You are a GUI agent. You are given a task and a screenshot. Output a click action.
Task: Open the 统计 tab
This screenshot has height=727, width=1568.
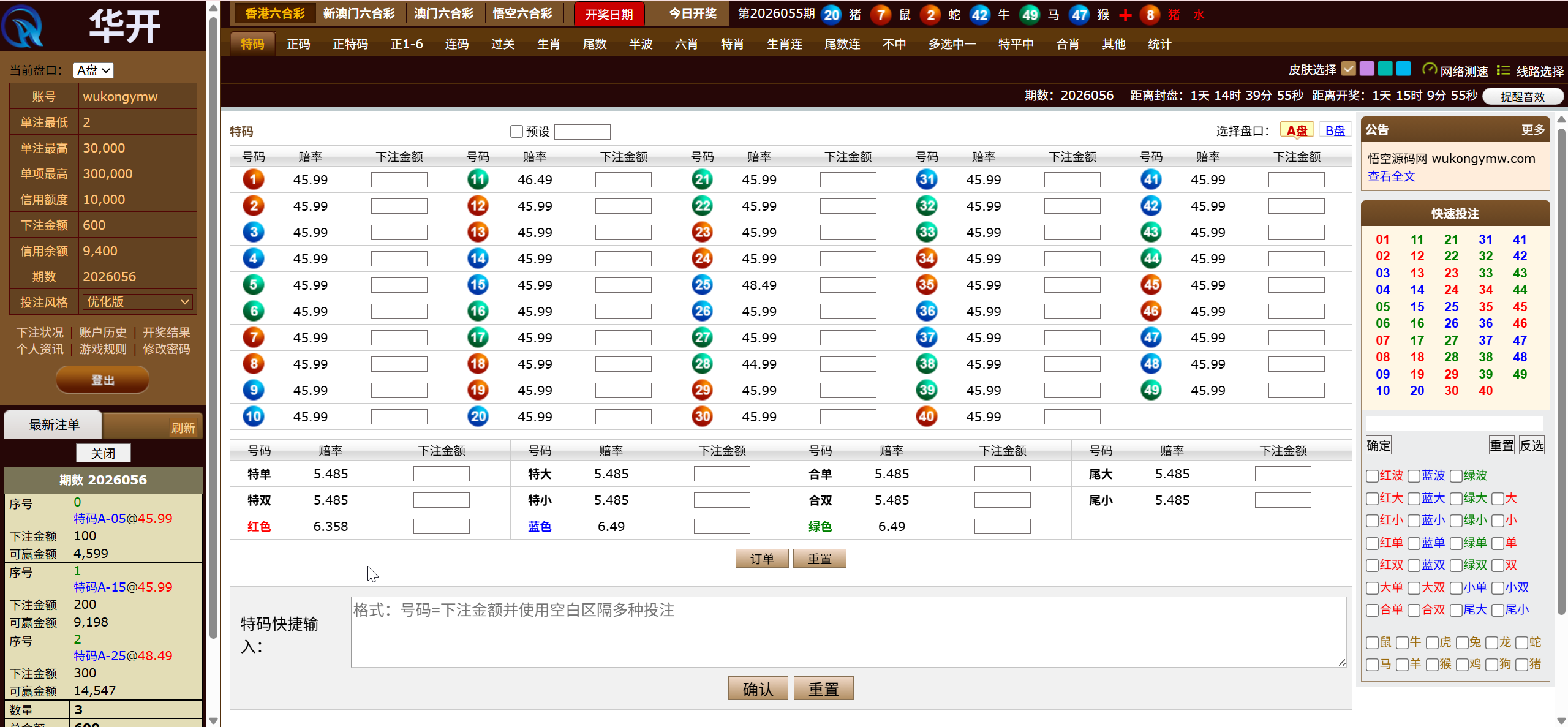point(1159,44)
